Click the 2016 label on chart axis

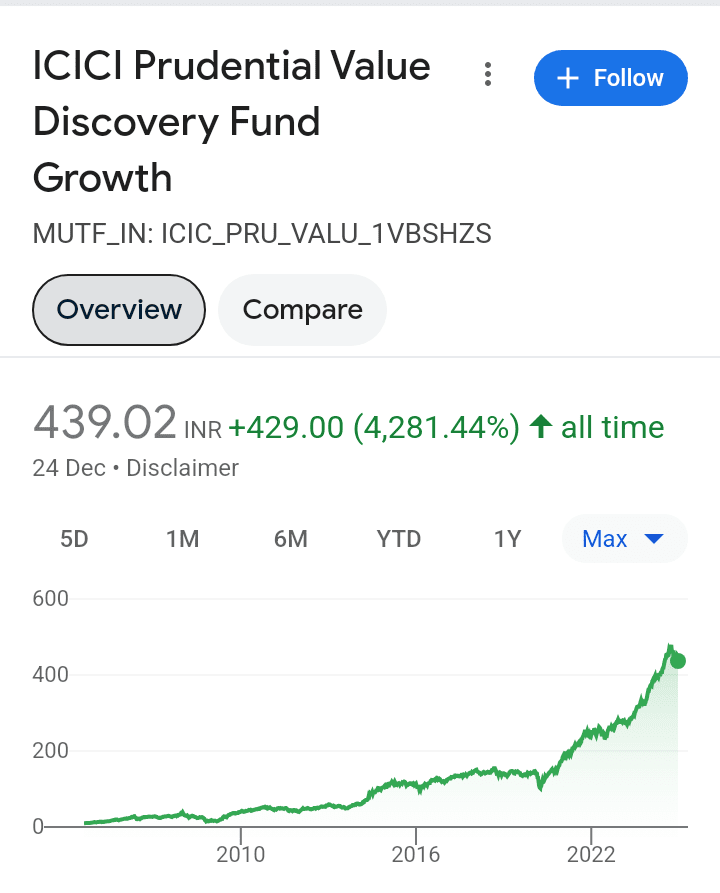[416, 854]
